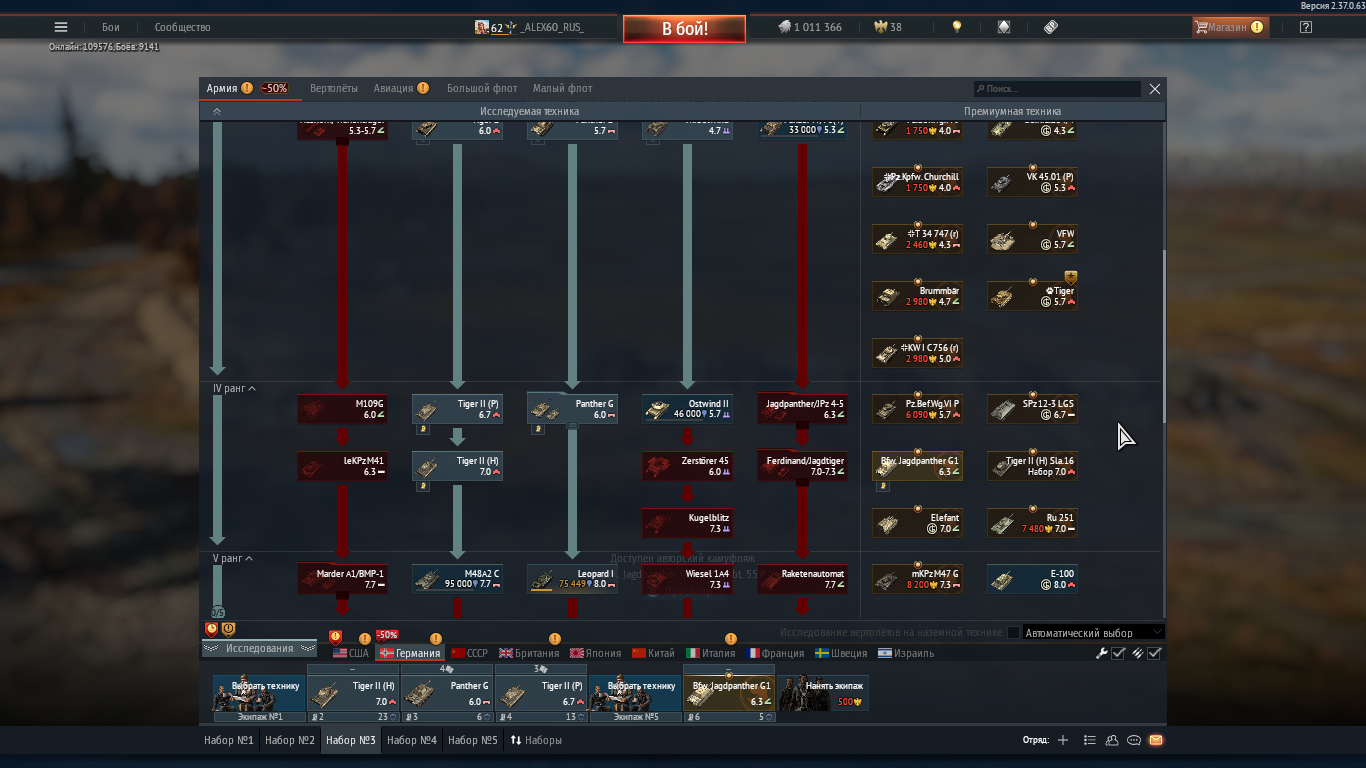The width and height of the screenshot is (1366, 768).
Task: Collapse ranks with top-left double chevron
Action: [217, 112]
